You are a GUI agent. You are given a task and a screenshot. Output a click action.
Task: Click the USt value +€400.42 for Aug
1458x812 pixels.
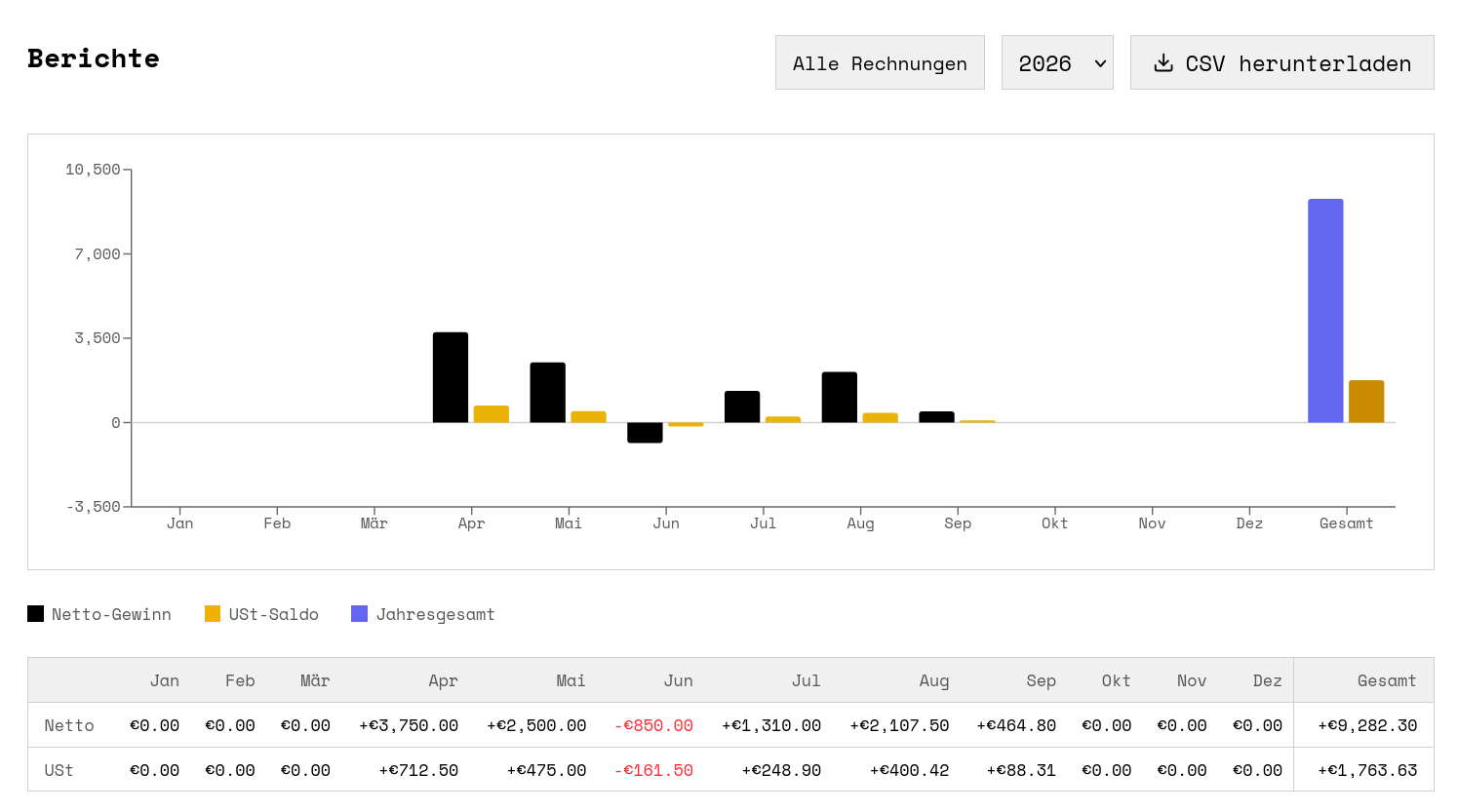910,770
